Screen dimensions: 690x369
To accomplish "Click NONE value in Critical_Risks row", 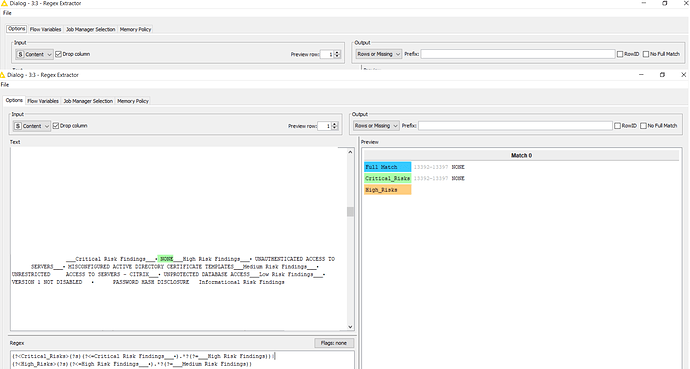I will (458, 179).
